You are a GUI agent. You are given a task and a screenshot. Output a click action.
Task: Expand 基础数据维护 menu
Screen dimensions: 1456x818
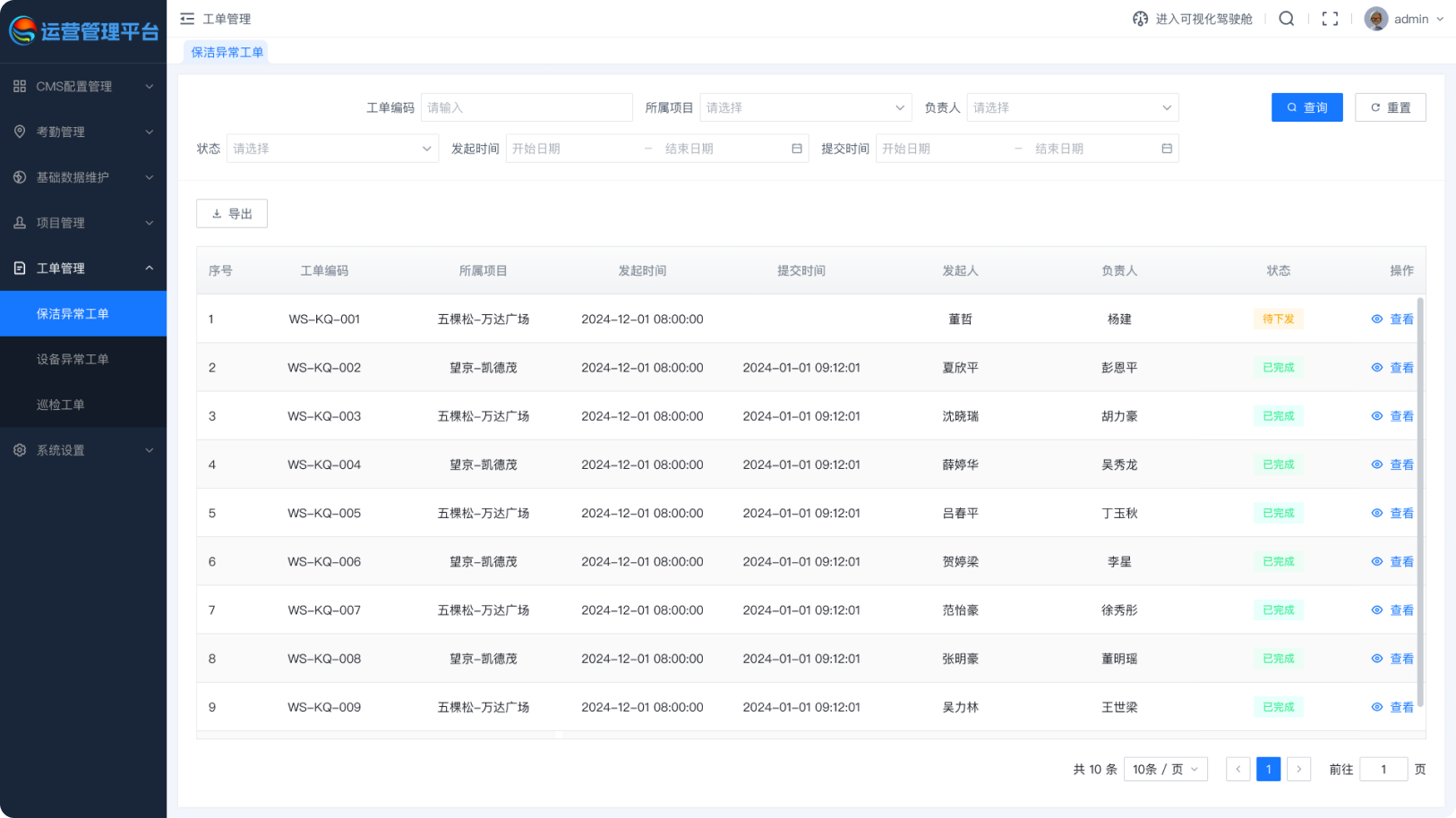pos(150,177)
